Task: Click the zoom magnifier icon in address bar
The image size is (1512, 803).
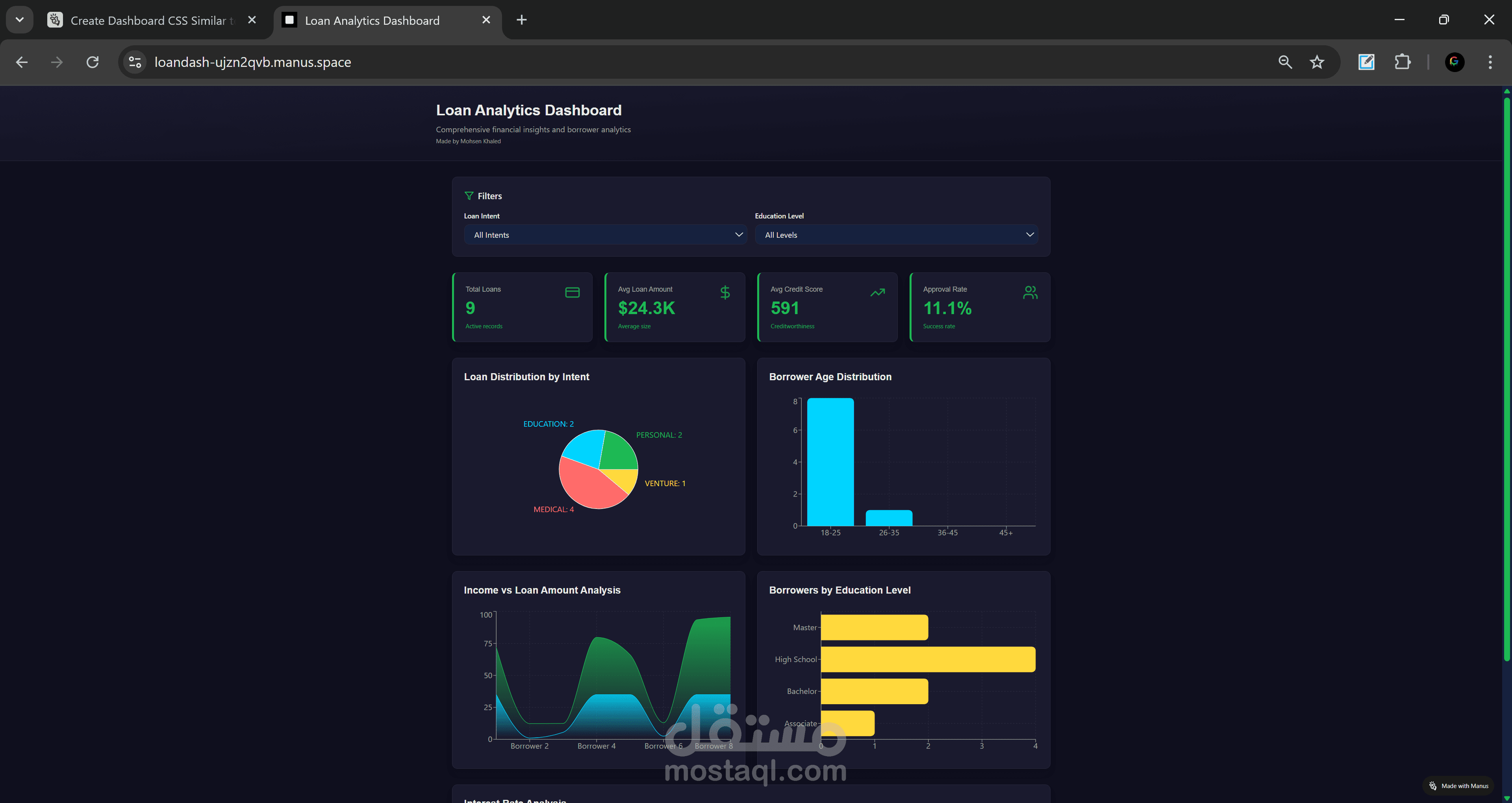Action: pos(1285,62)
